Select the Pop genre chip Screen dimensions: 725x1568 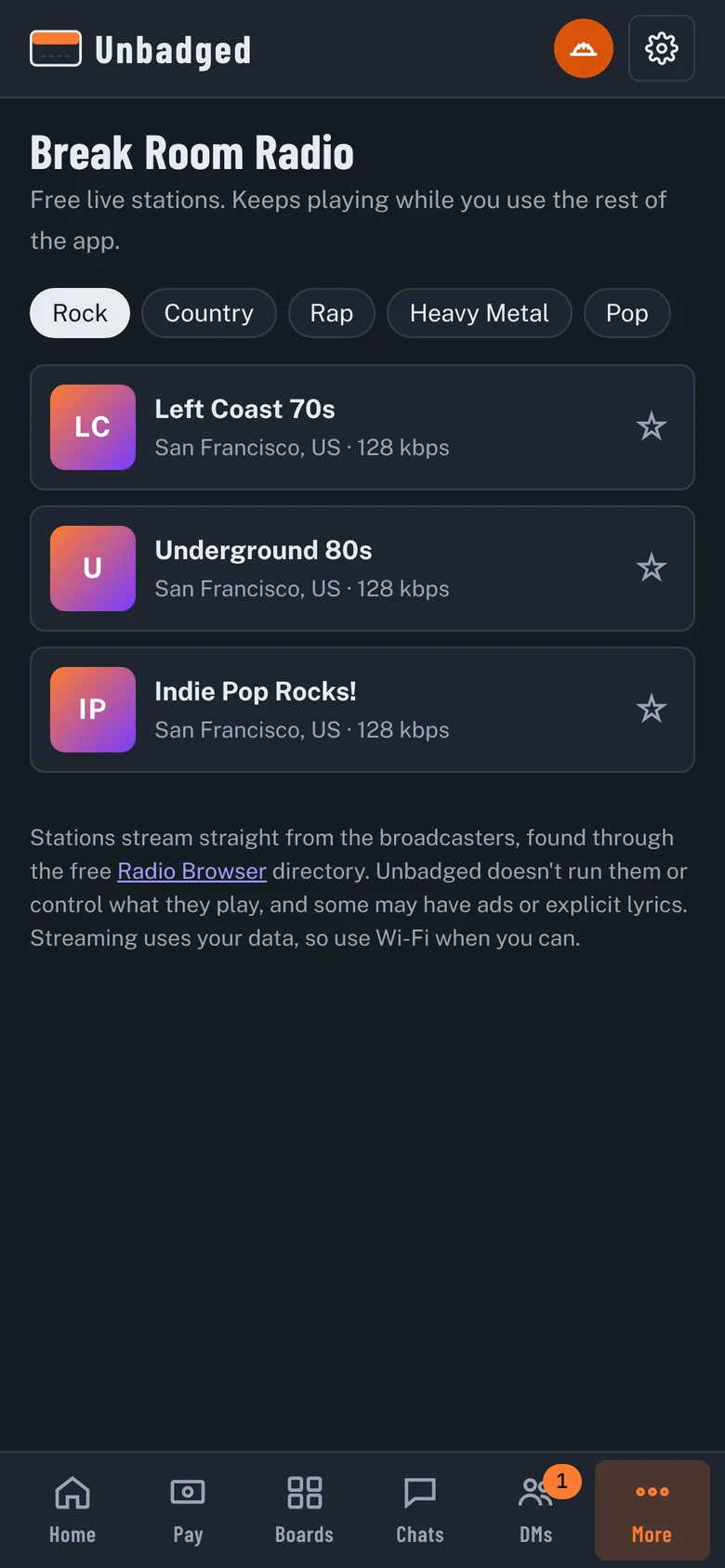pyautogui.click(x=627, y=313)
